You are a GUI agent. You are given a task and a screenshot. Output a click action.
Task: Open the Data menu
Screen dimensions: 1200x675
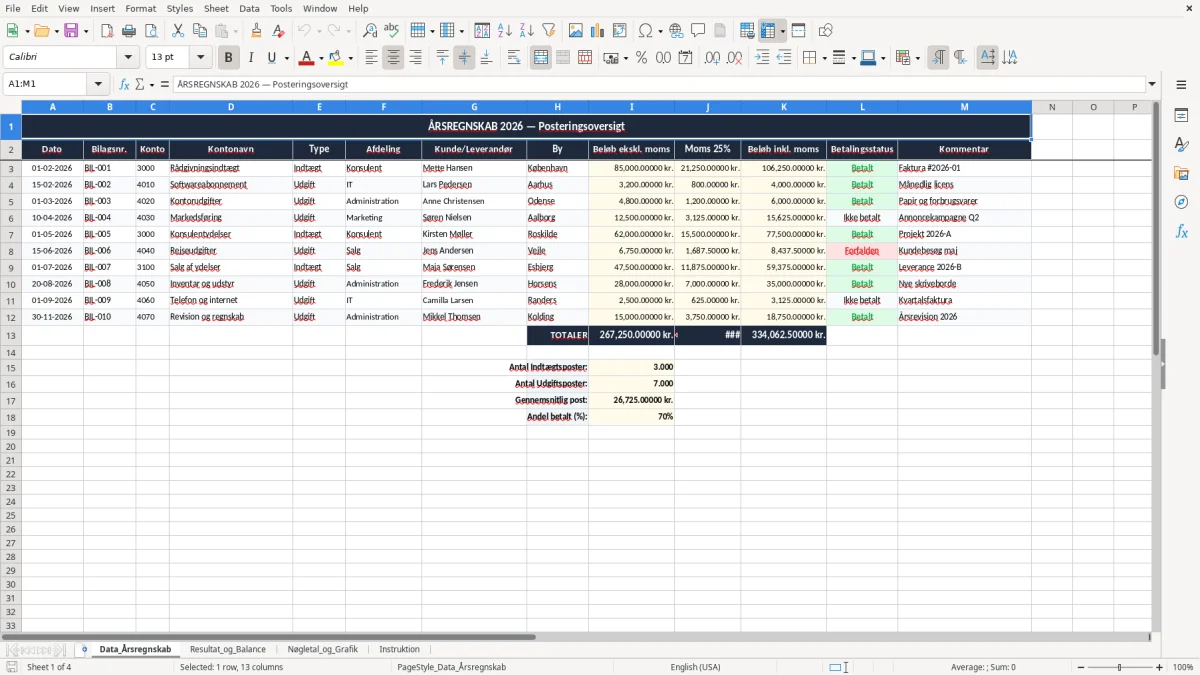point(249,8)
